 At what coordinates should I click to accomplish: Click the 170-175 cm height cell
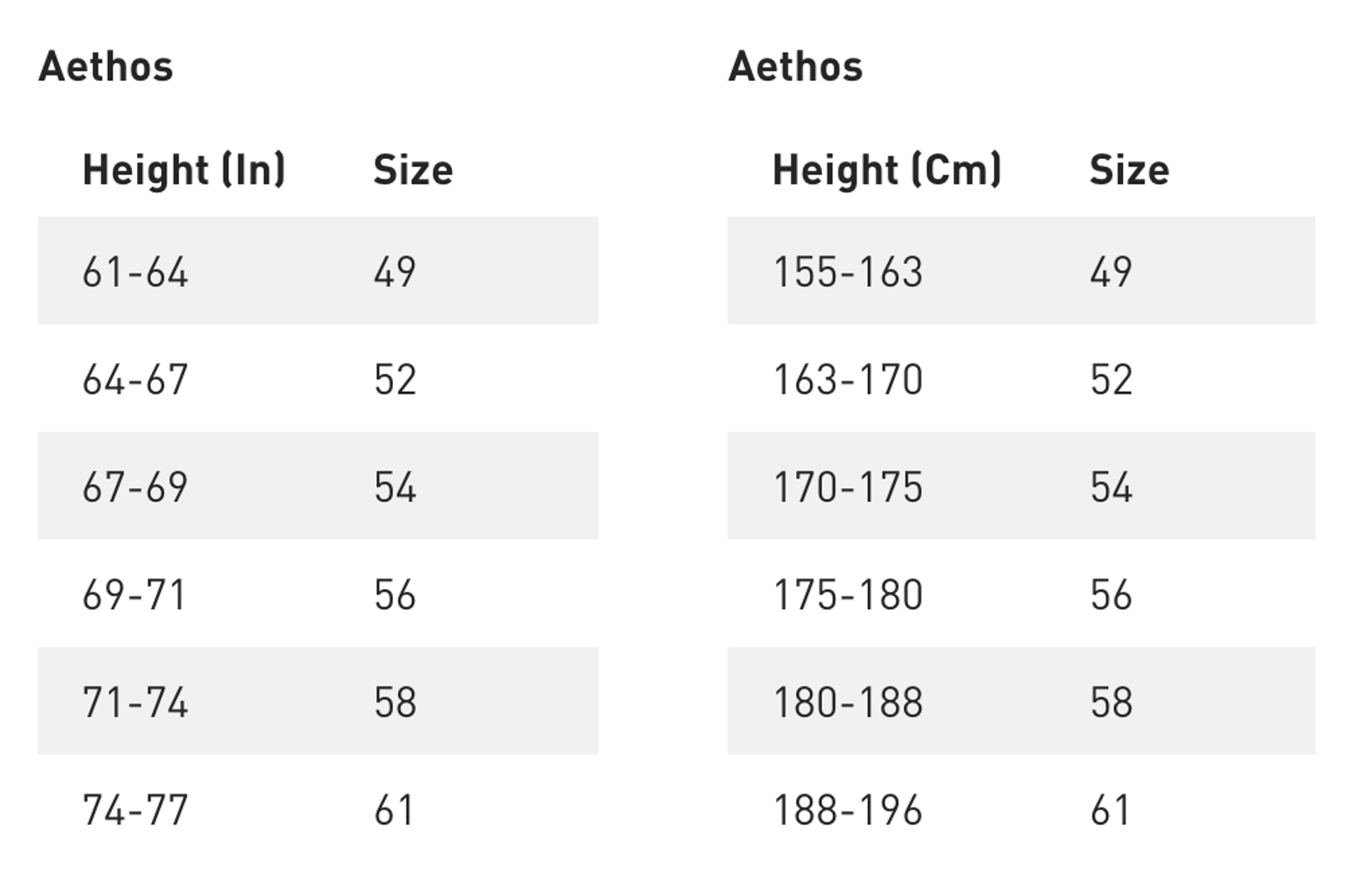tap(848, 487)
